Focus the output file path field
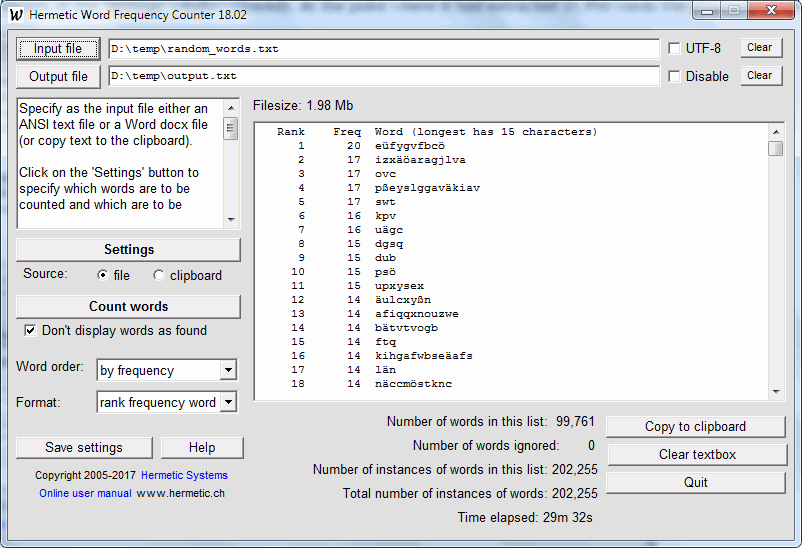This screenshot has height=548, width=802. tap(384, 76)
